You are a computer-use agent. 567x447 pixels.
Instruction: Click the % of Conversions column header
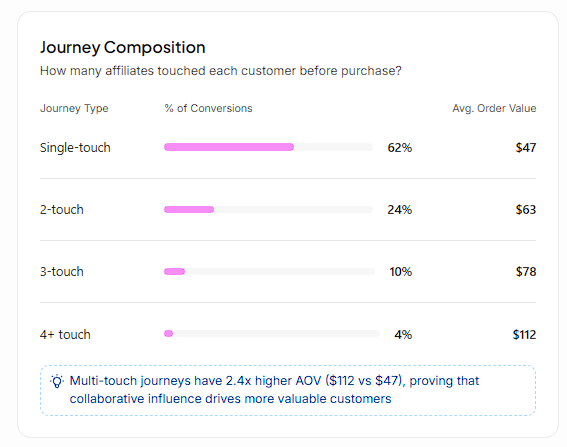click(208, 108)
